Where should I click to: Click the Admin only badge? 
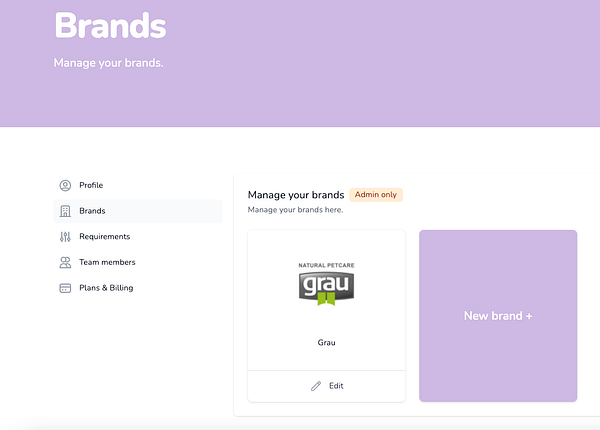(376, 195)
